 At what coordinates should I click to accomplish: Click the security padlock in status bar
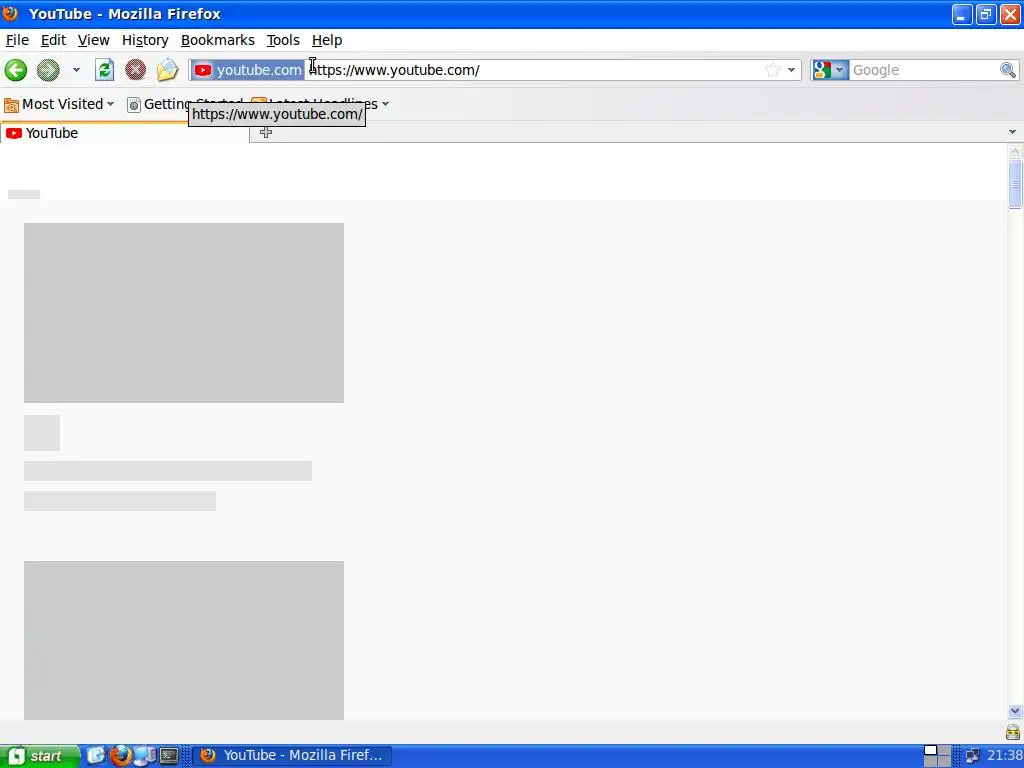1013,731
